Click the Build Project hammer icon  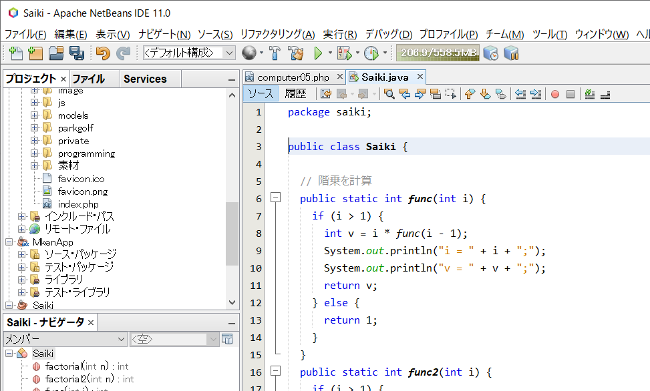(274, 53)
